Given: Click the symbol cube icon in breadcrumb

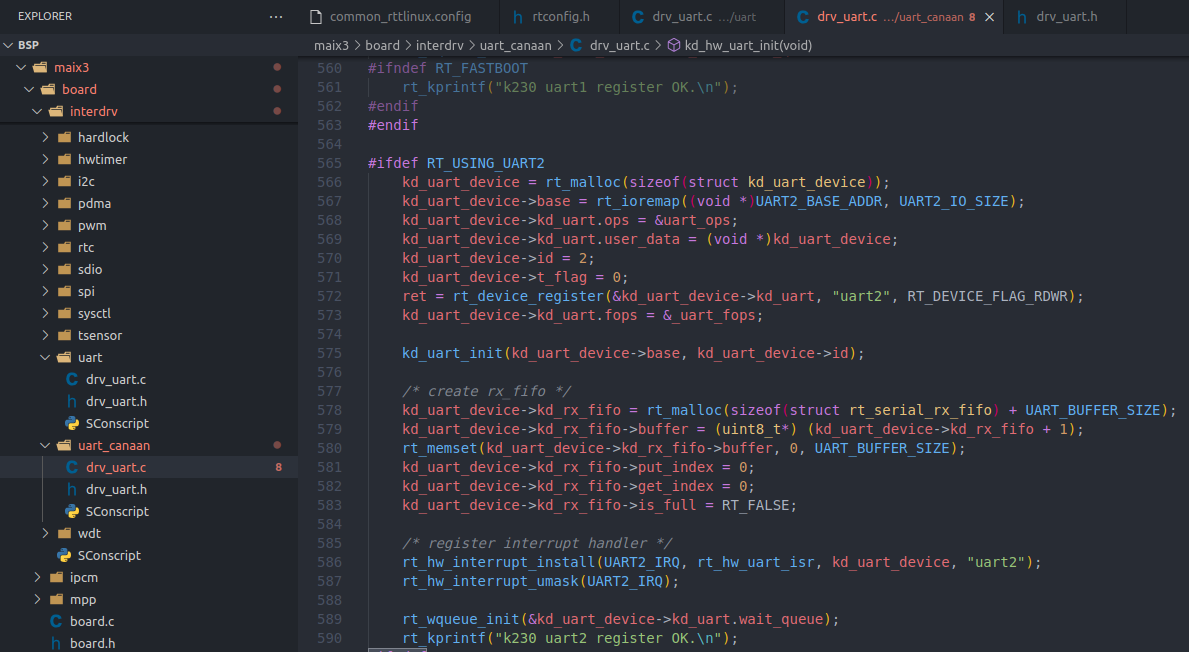Looking at the screenshot, I should pos(673,45).
